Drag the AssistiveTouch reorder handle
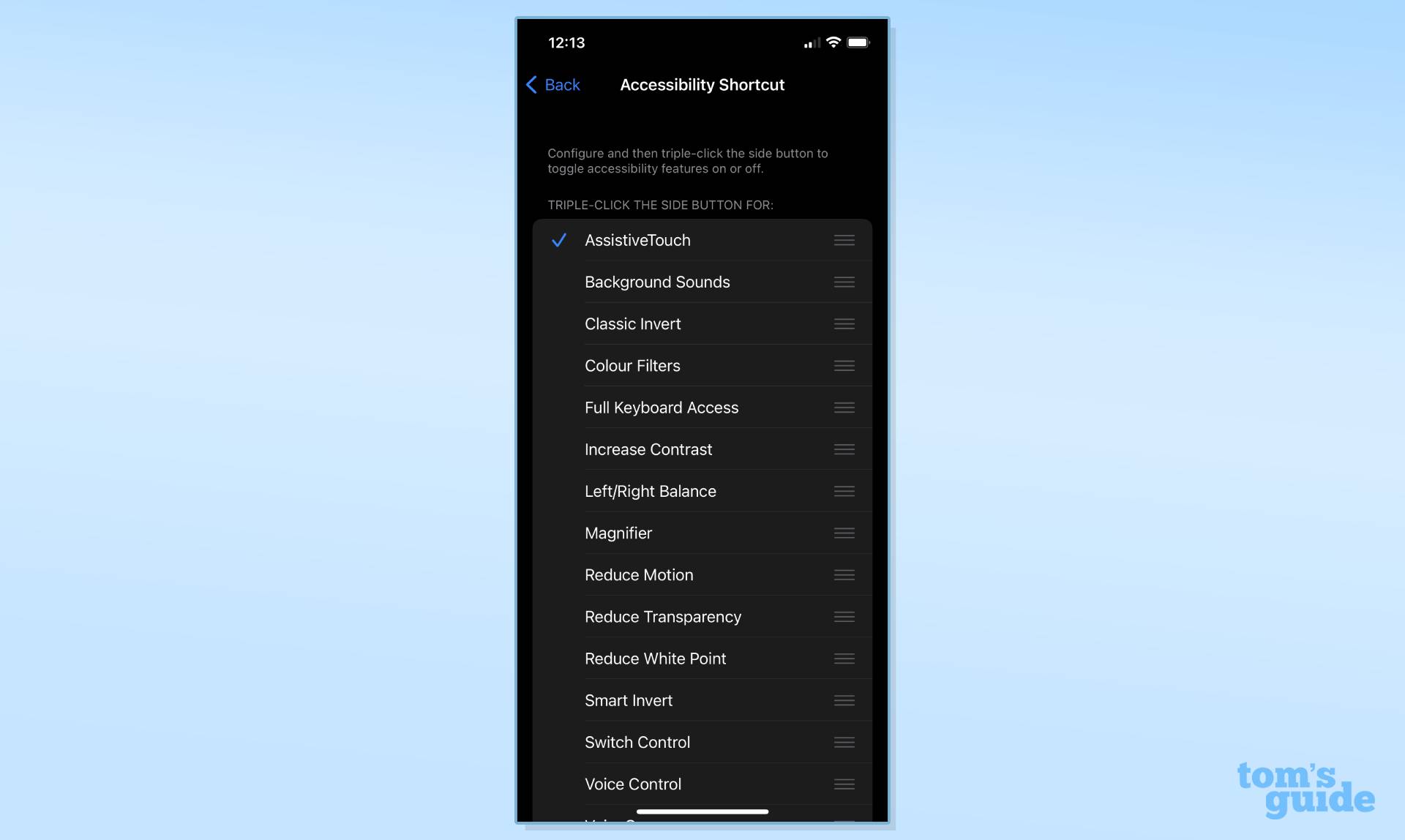 (843, 240)
